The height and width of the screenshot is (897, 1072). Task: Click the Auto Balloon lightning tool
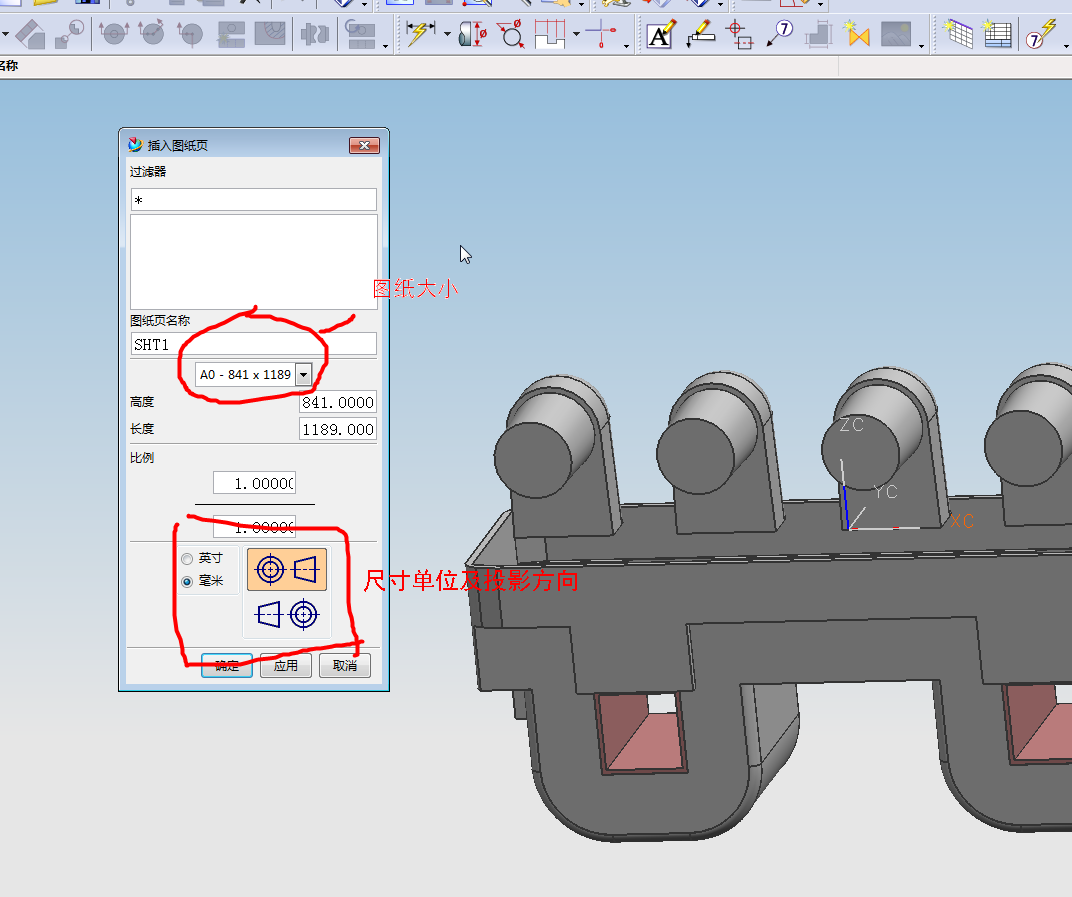1041,33
